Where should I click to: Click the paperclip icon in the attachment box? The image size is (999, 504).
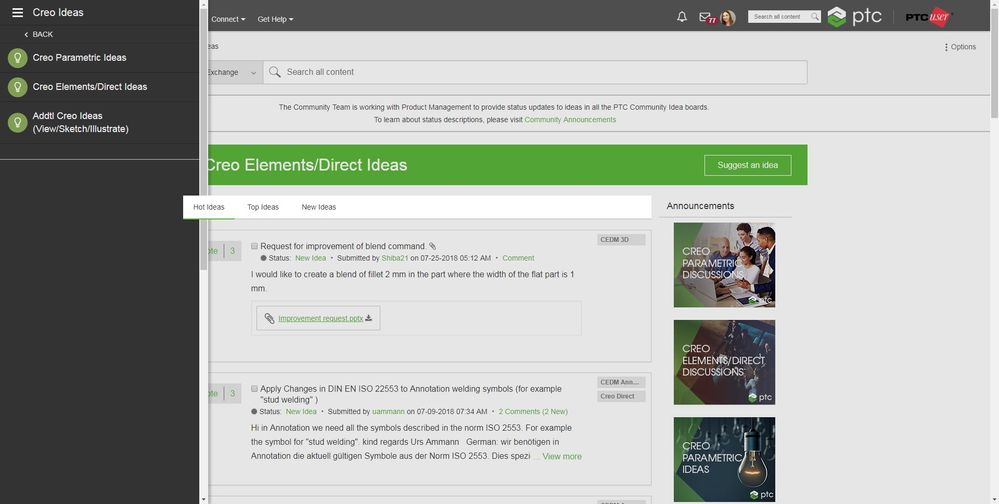click(269, 319)
